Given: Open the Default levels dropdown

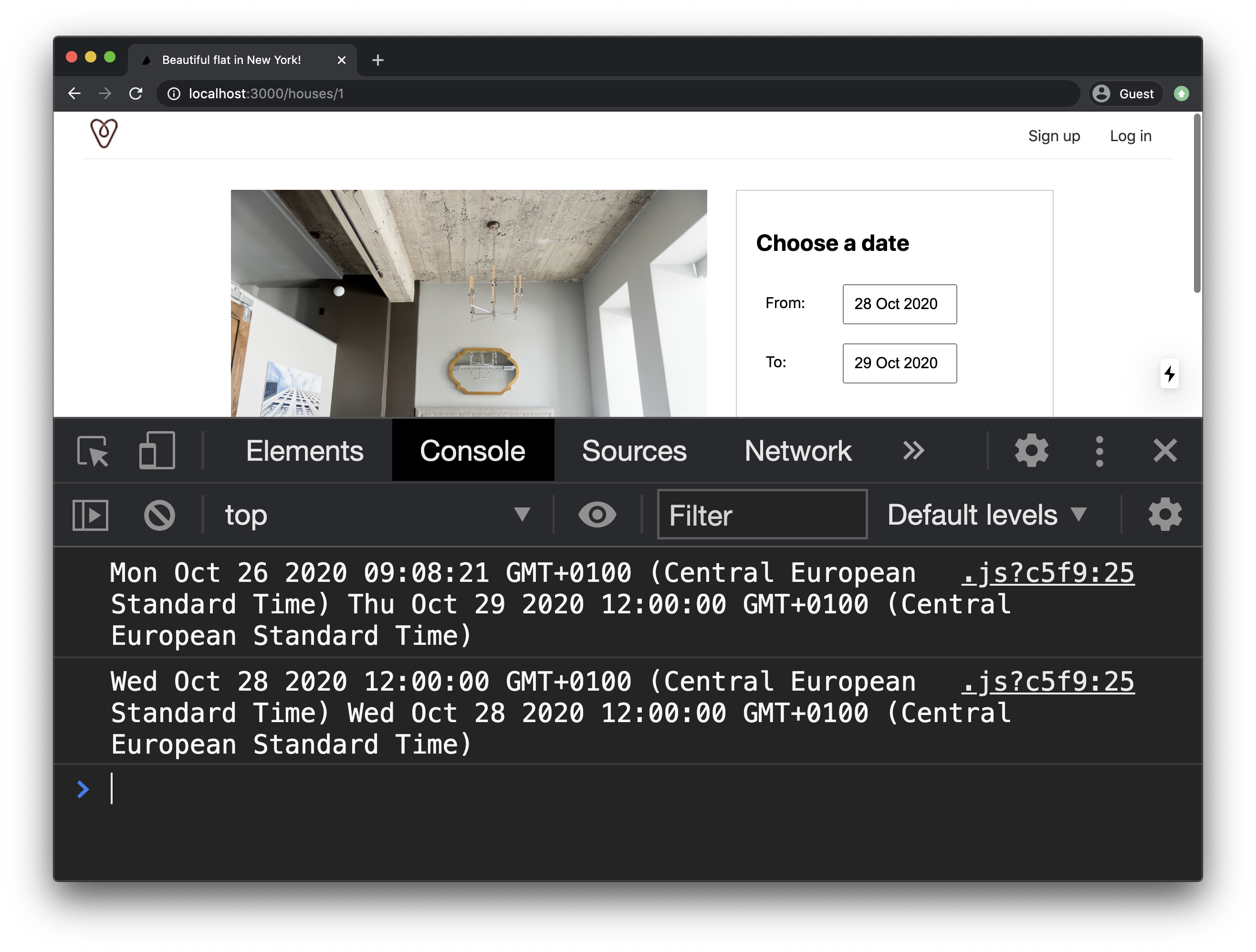Looking at the screenshot, I should (987, 516).
